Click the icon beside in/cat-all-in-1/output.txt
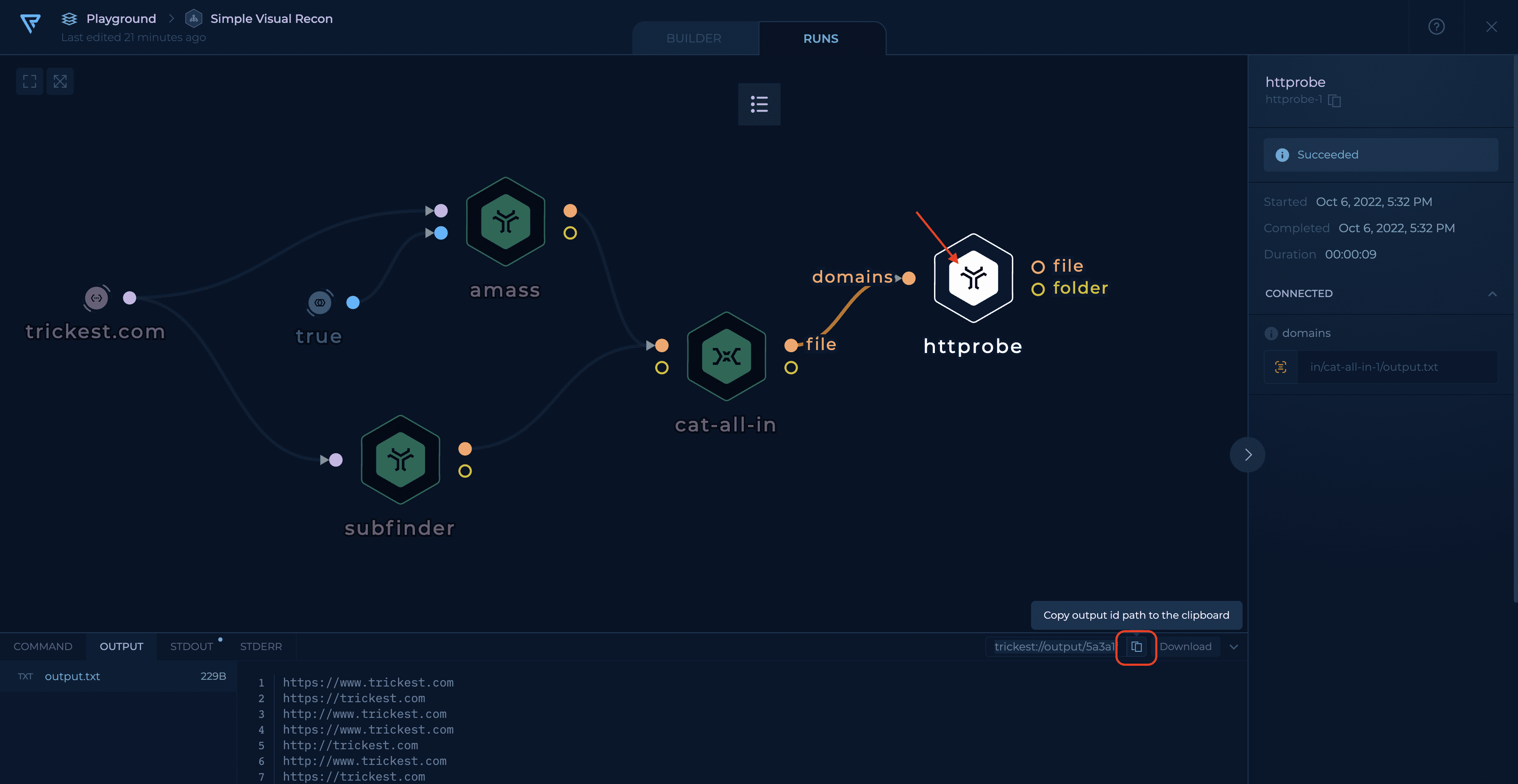The image size is (1518, 784). pos(1281,367)
